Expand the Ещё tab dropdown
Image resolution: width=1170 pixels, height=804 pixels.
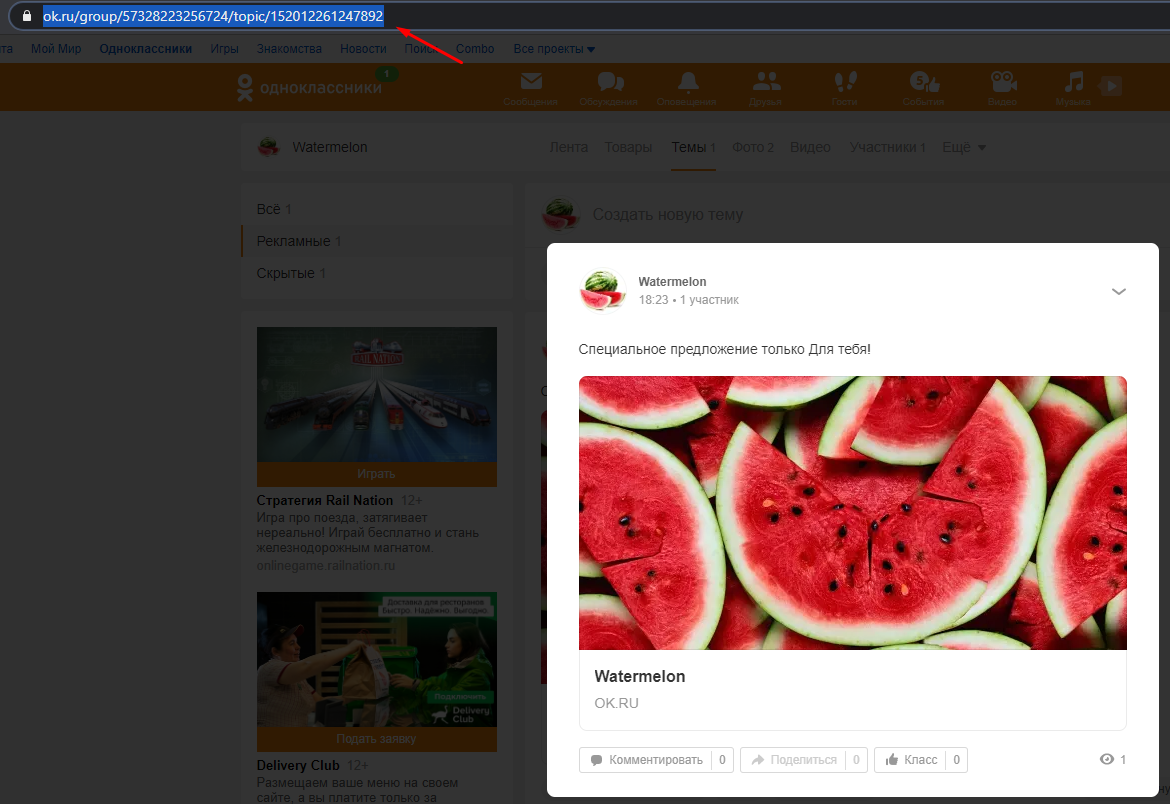[964, 147]
